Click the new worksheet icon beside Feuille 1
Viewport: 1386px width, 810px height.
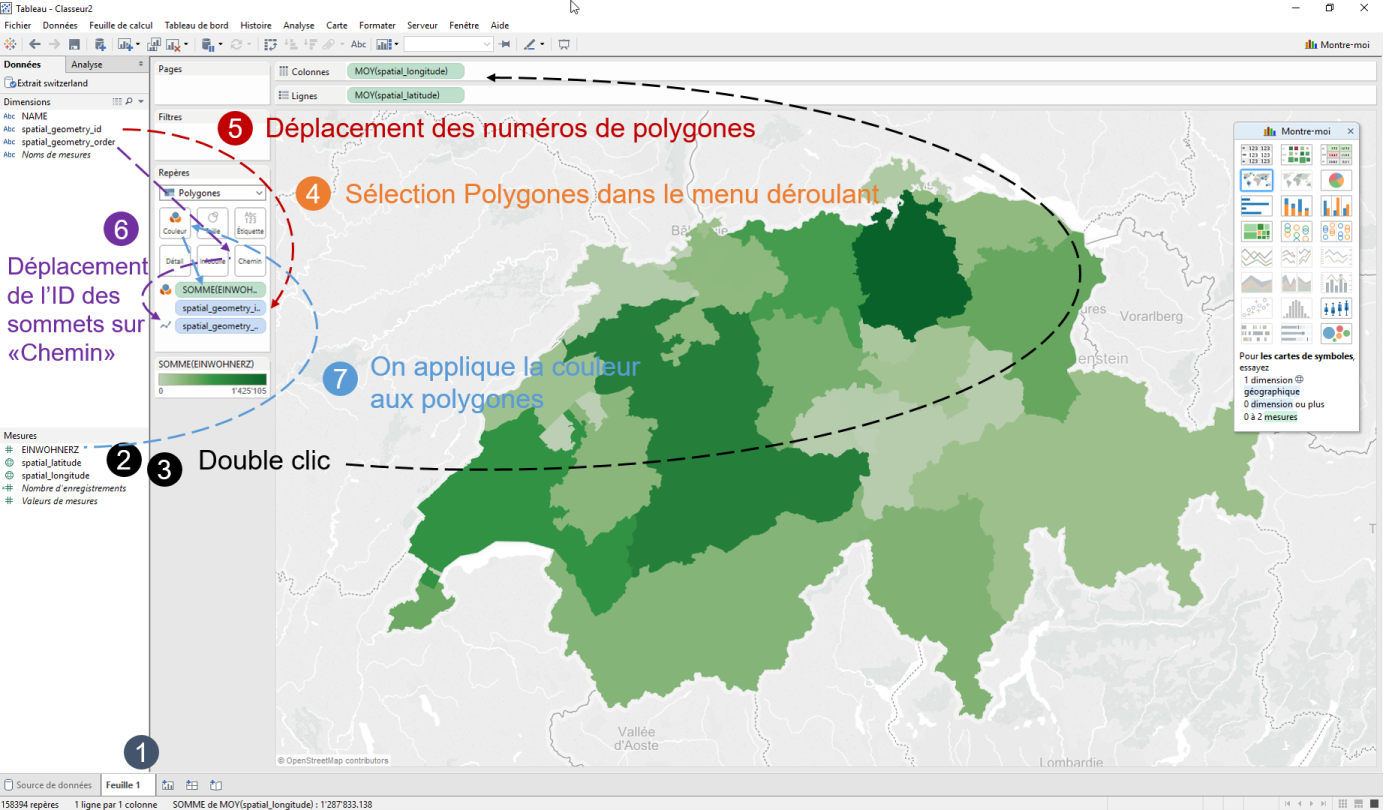168,785
